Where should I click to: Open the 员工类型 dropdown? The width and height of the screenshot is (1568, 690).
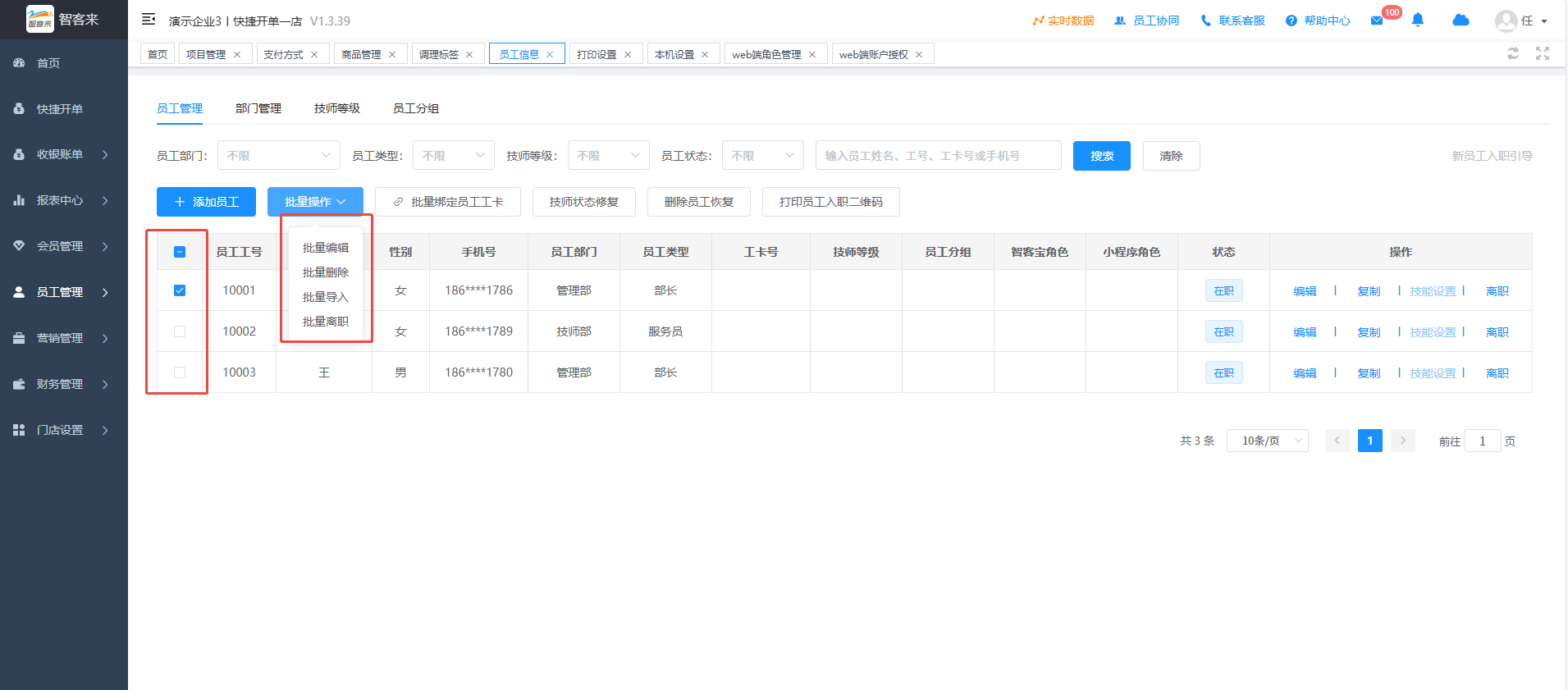(x=454, y=155)
